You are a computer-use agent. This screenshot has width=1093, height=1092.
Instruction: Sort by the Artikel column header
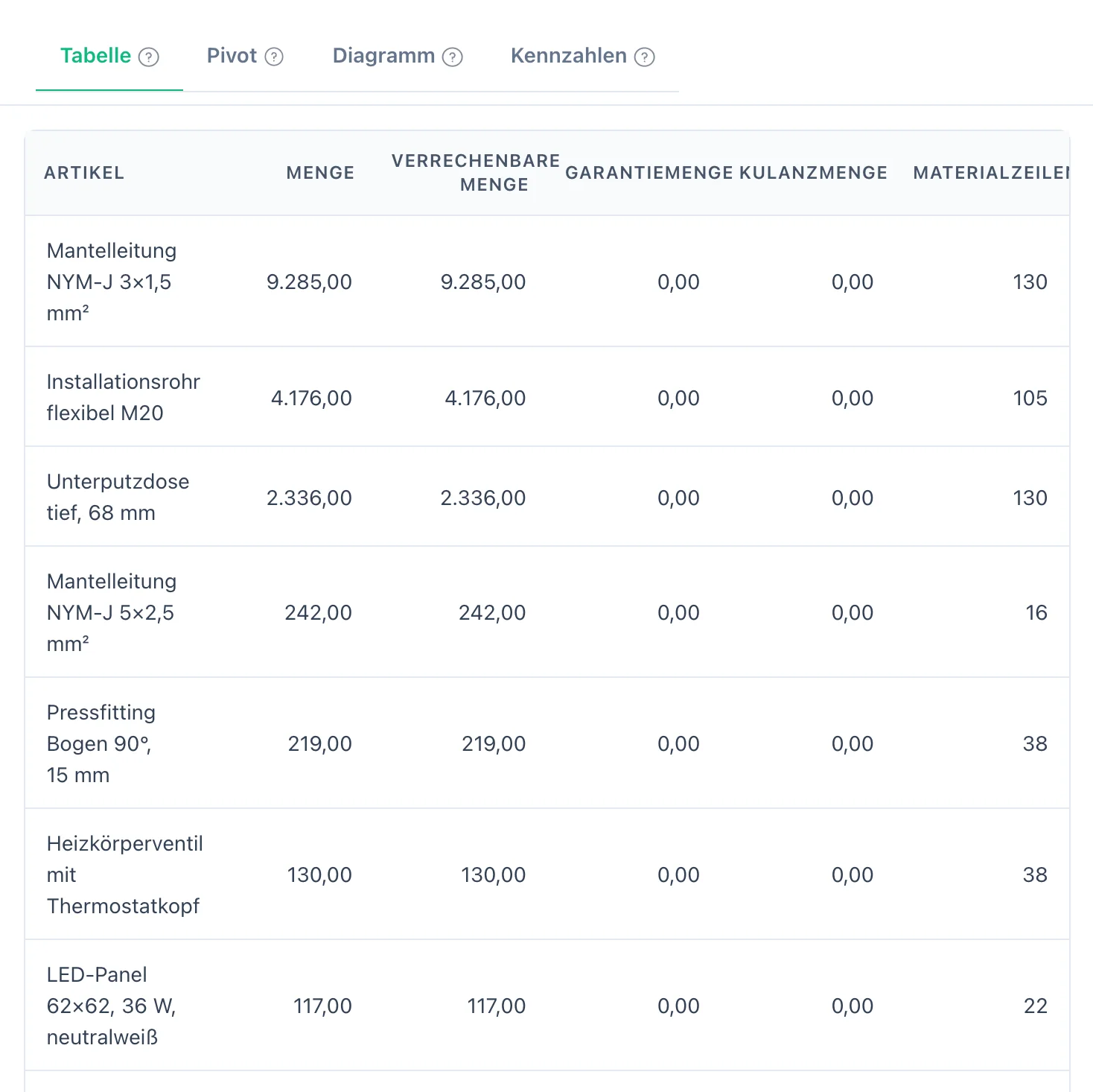[84, 173]
